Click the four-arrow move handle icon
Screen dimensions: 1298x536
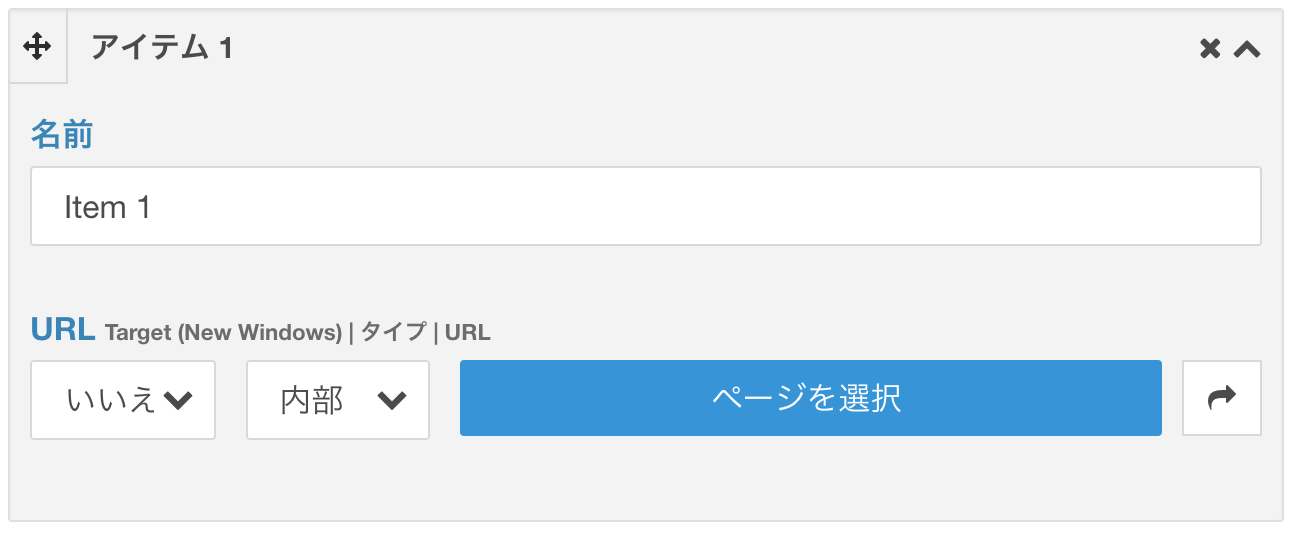click(37, 47)
